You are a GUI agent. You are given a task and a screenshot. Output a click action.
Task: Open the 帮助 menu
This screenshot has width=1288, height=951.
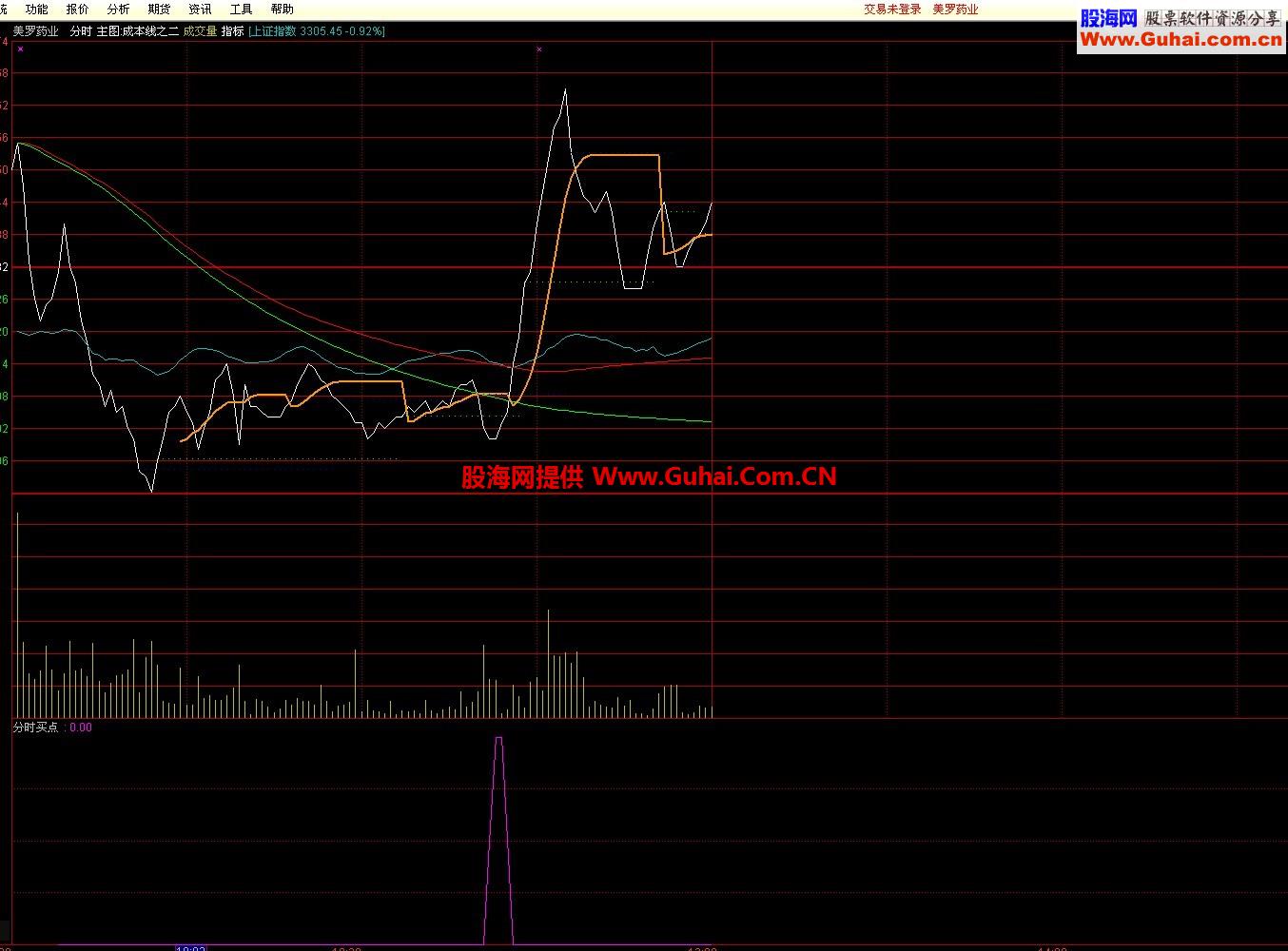coord(282,10)
